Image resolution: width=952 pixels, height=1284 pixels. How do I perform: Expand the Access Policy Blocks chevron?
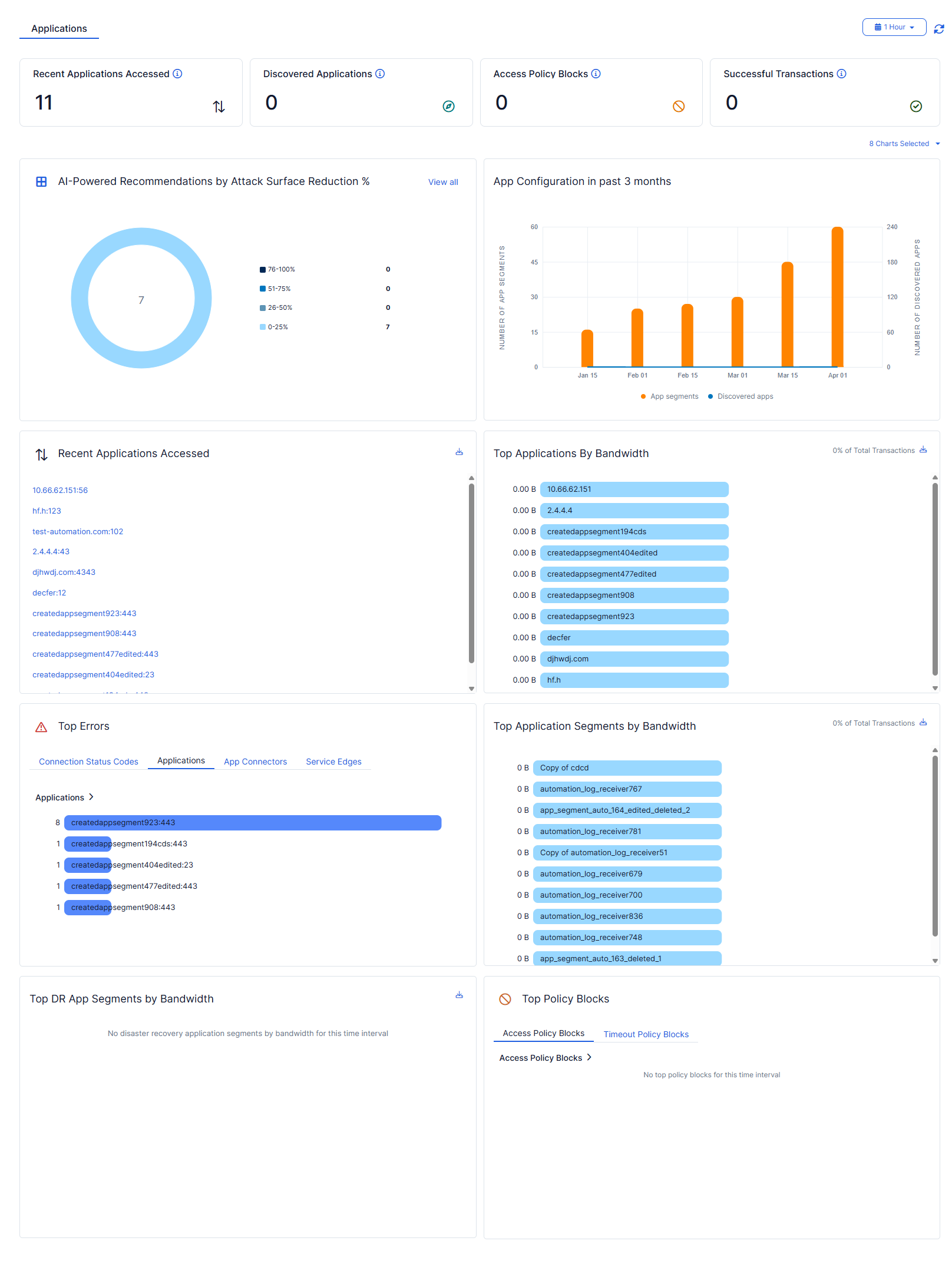(589, 1057)
